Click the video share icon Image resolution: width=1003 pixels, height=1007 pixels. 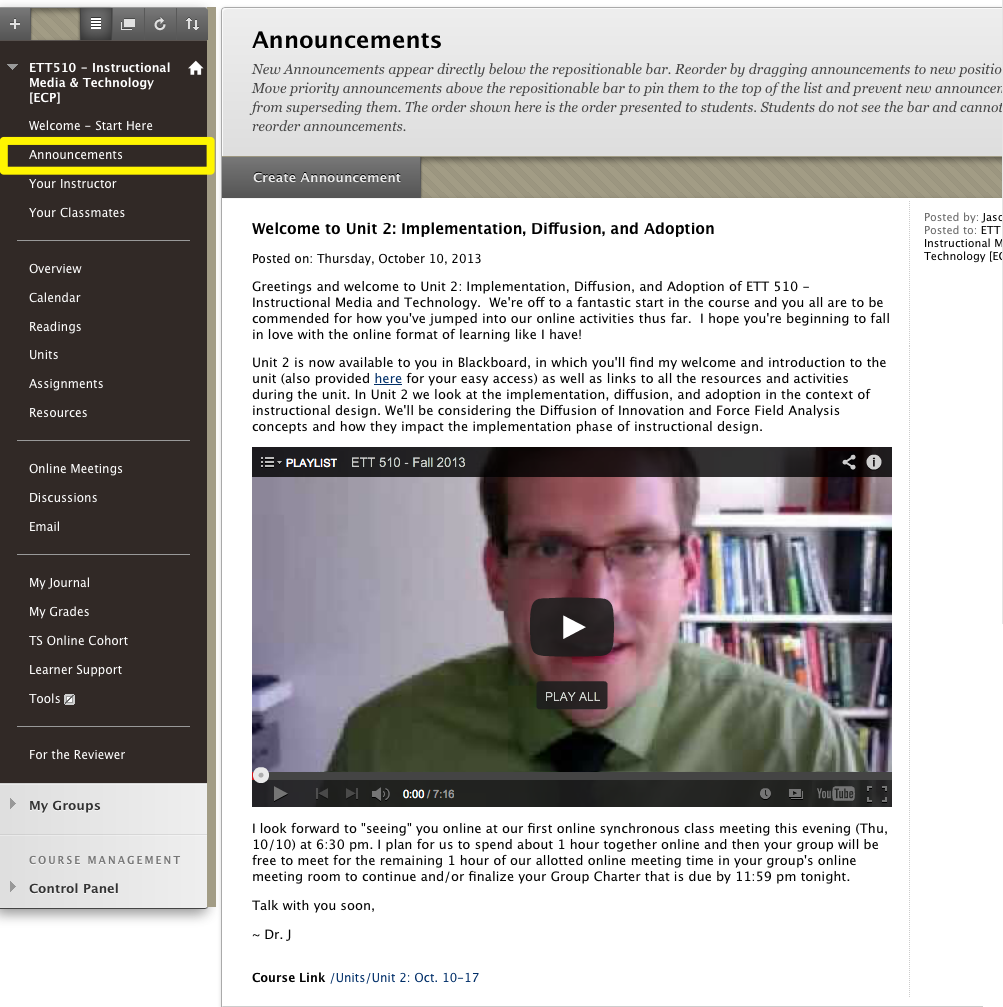point(849,462)
